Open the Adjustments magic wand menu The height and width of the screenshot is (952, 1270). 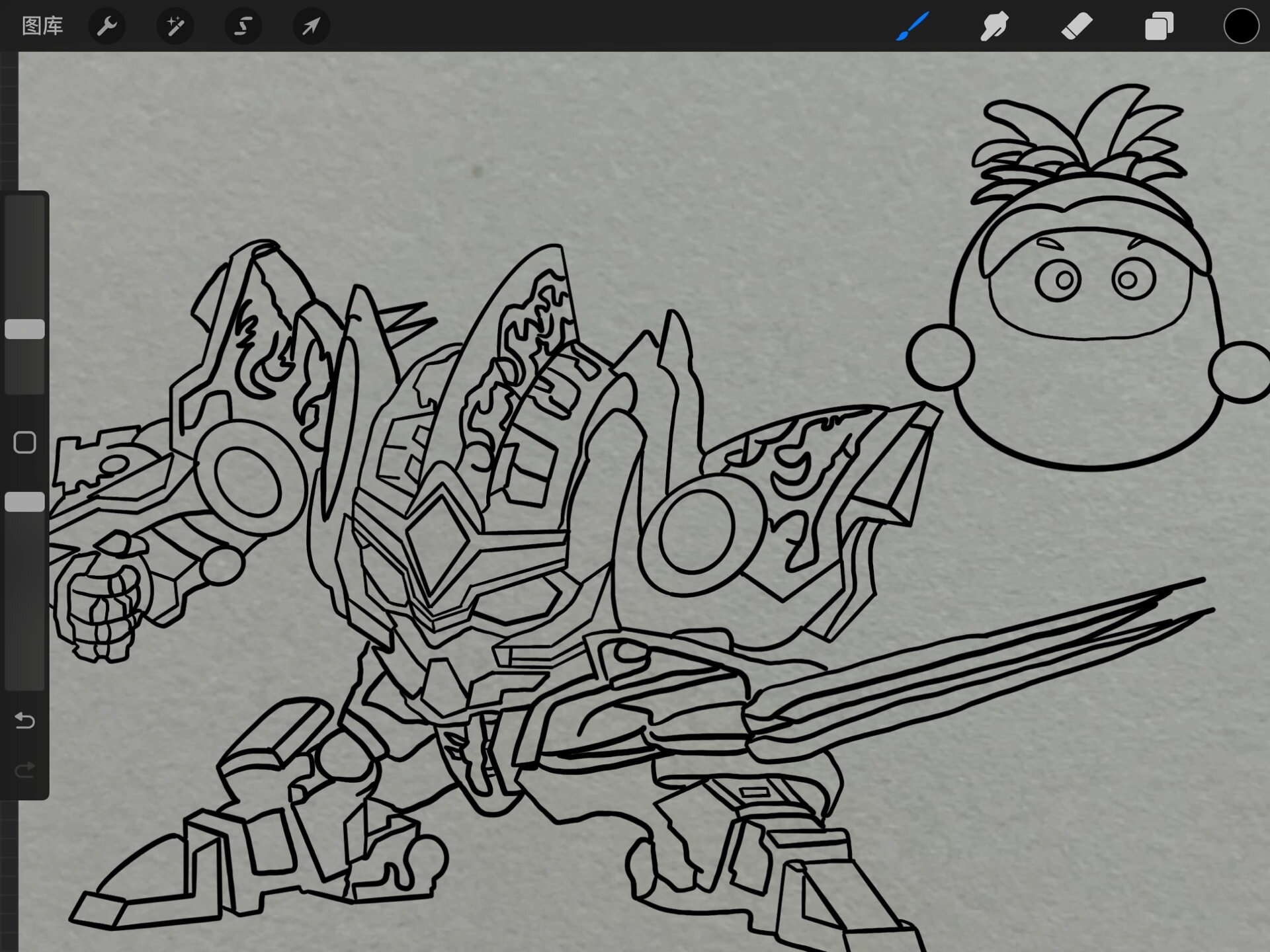tap(175, 26)
